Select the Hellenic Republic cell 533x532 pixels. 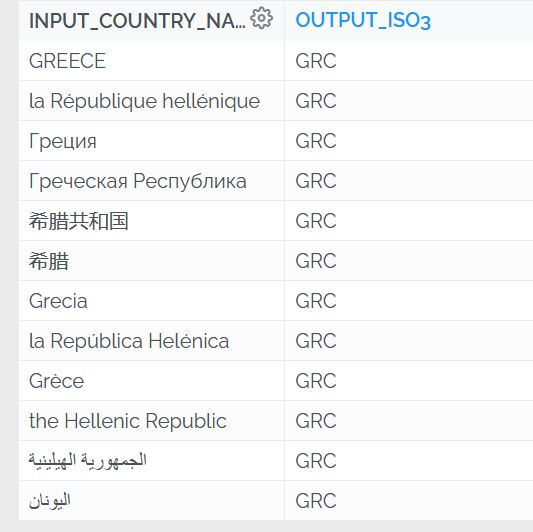click(152, 421)
